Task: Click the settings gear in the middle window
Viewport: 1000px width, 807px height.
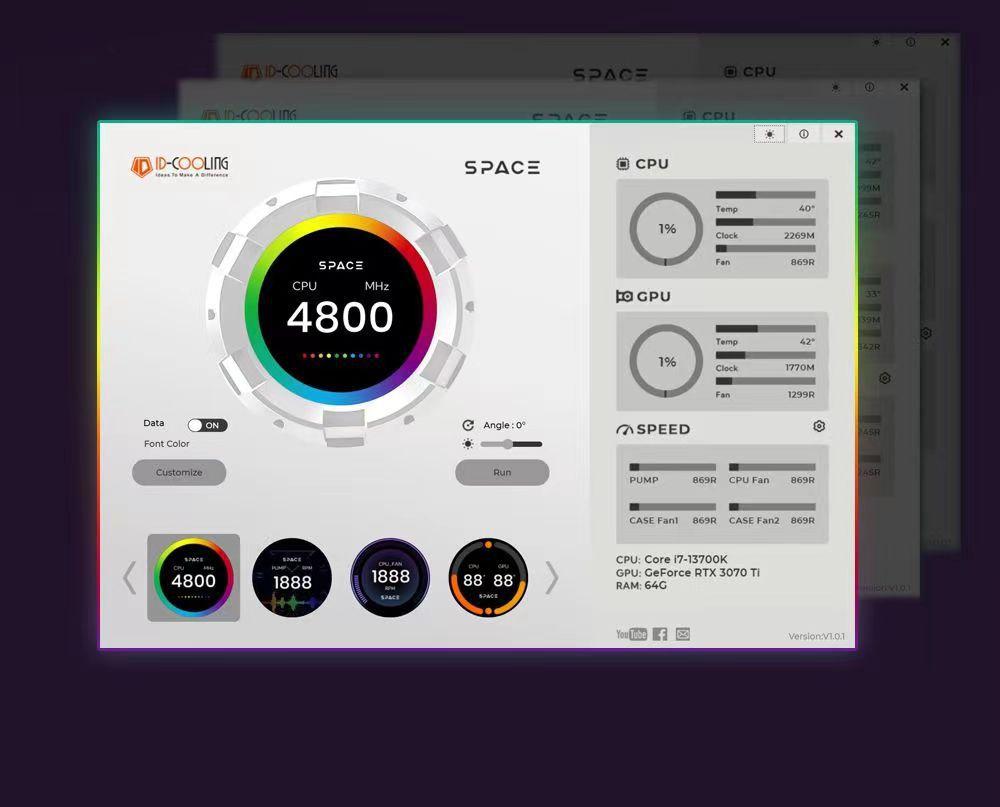Action: pyautogui.click(x=885, y=378)
